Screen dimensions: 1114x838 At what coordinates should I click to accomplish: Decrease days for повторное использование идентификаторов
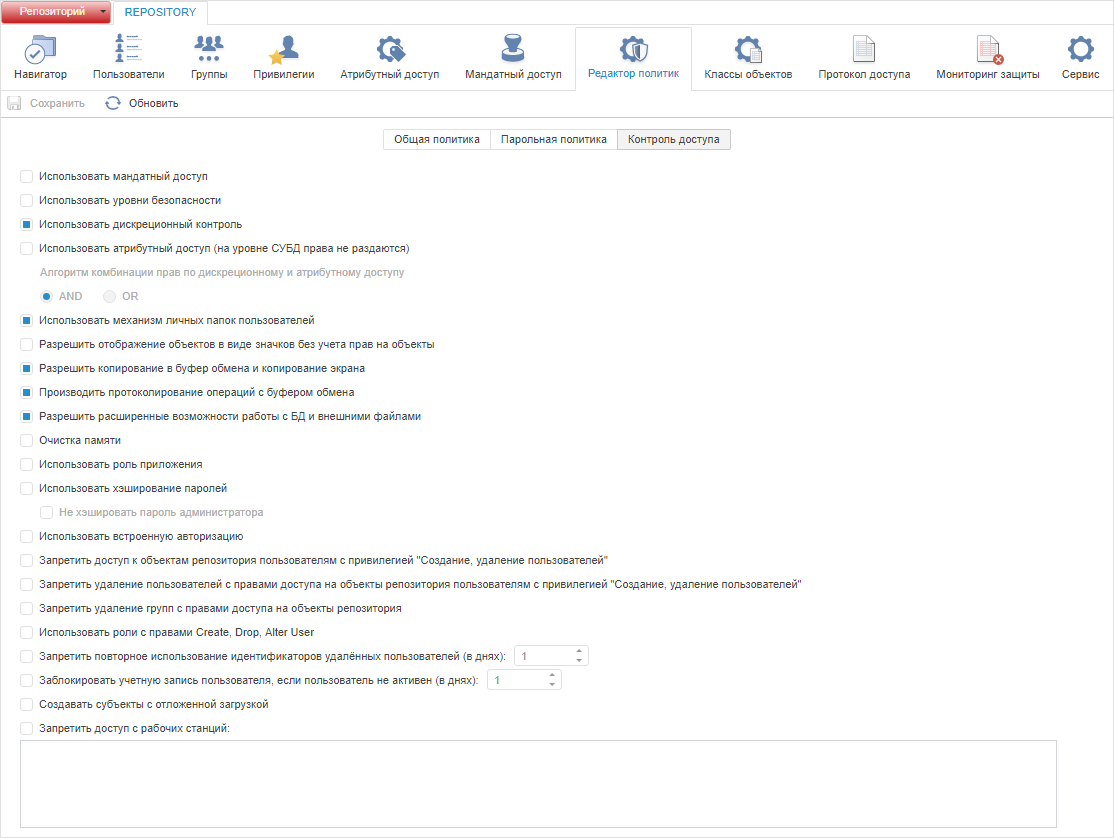click(579, 661)
